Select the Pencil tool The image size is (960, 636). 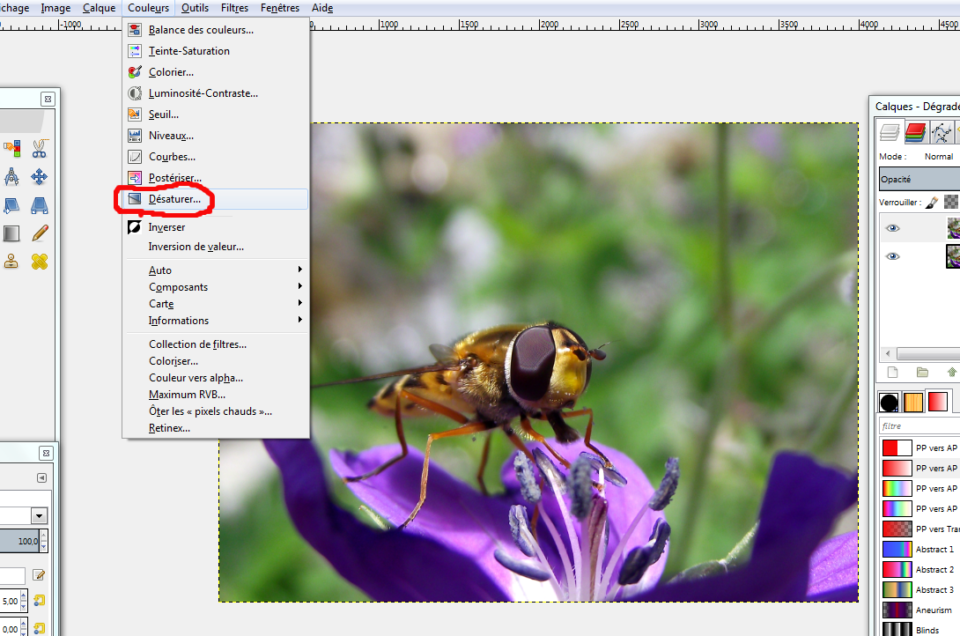39,233
